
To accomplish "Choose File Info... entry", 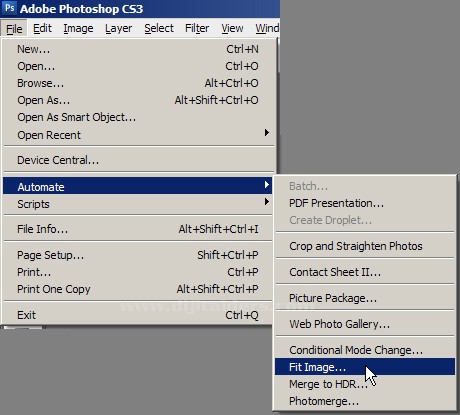I will [x=138, y=229].
